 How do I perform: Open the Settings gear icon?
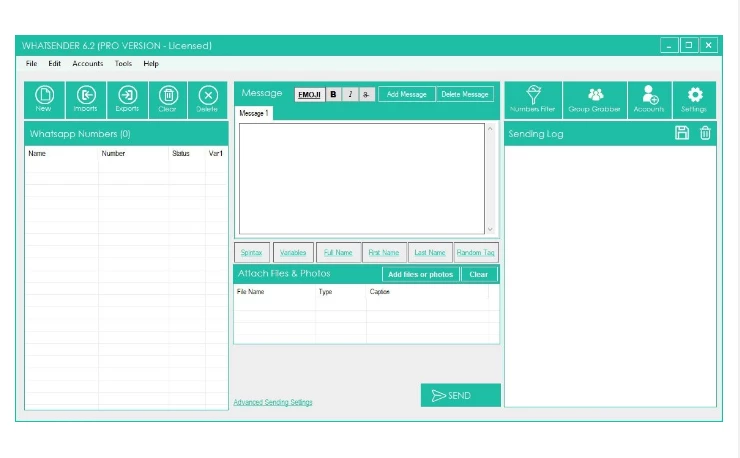click(x=694, y=100)
